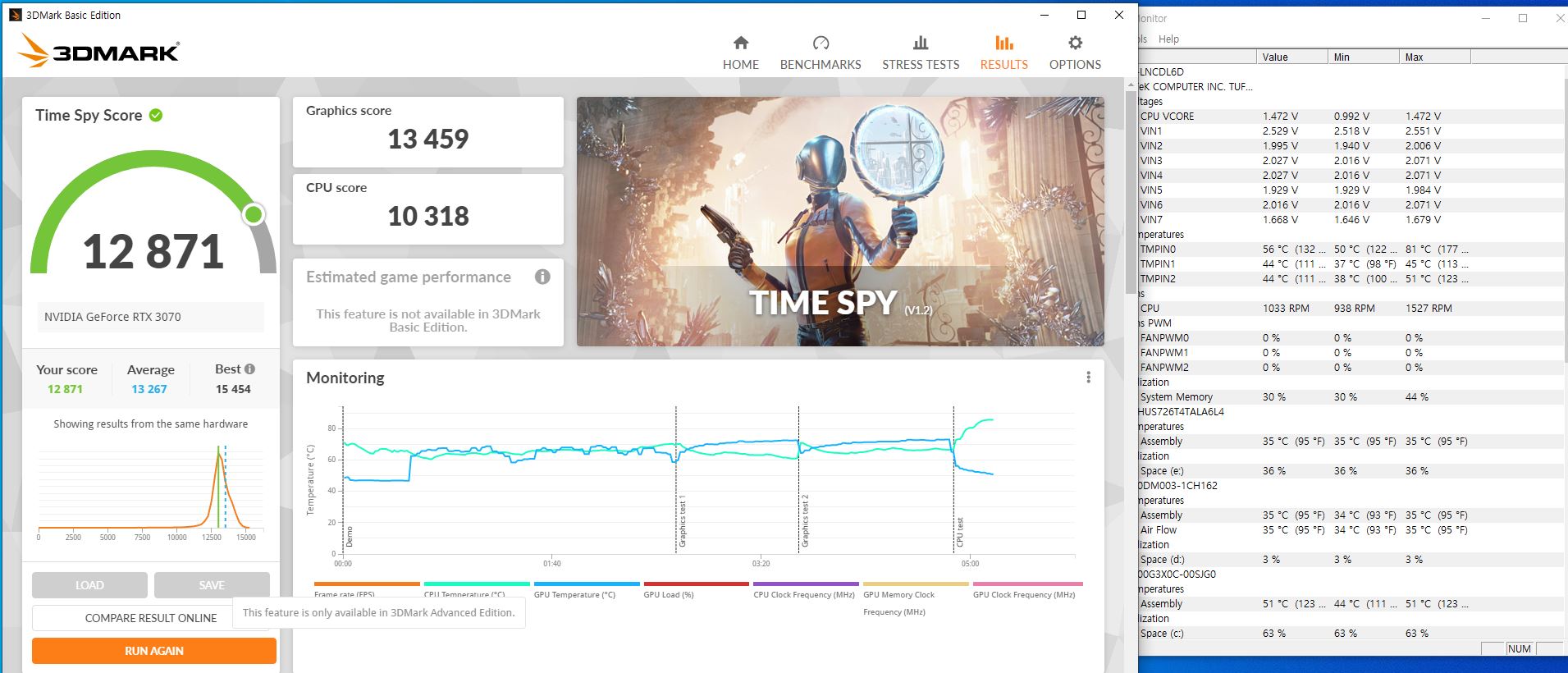Click the 3DMark logo
The height and width of the screenshot is (673, 1568).
click(98, 51)
